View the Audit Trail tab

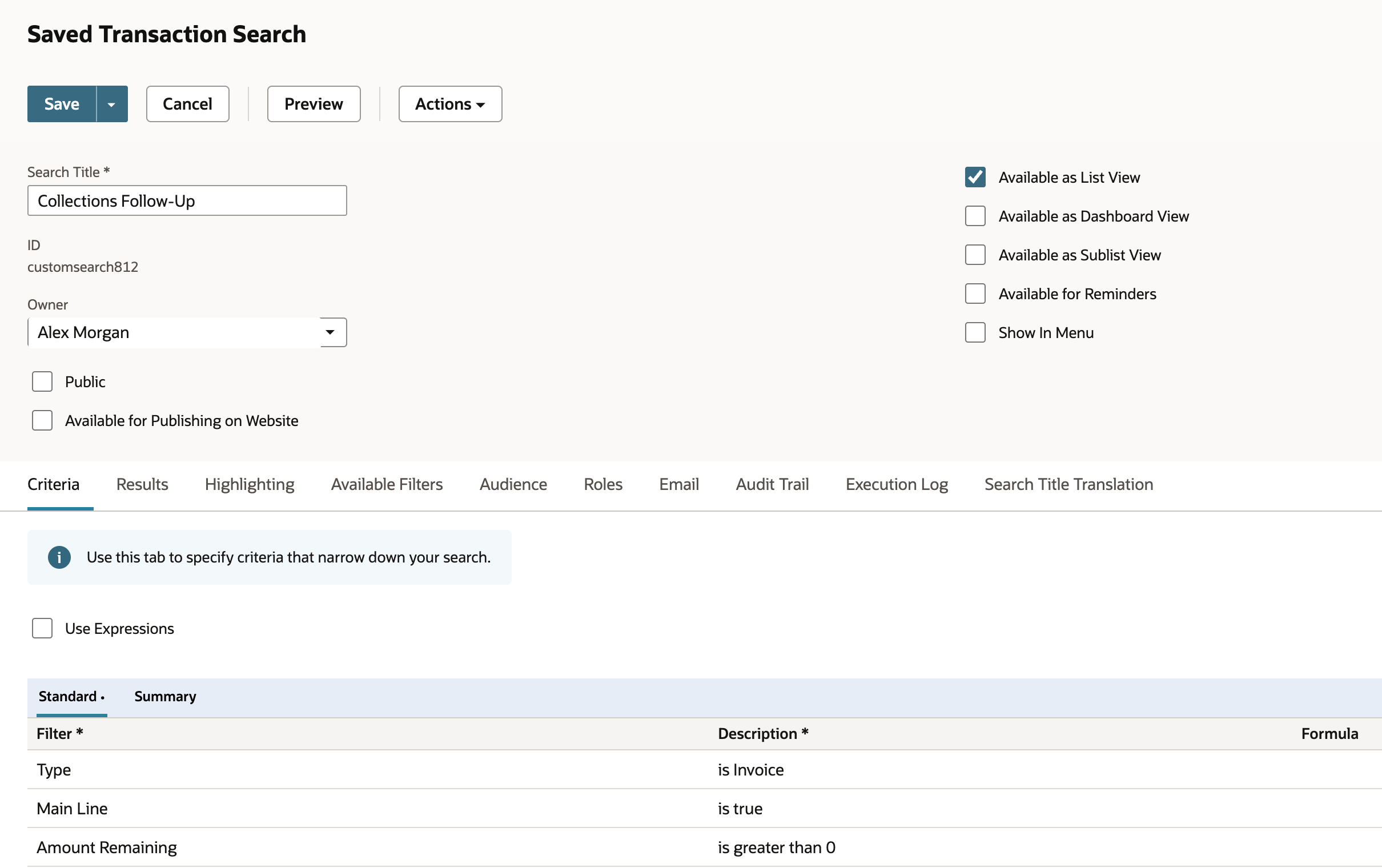pyautogui.click(x=773, y=484)
